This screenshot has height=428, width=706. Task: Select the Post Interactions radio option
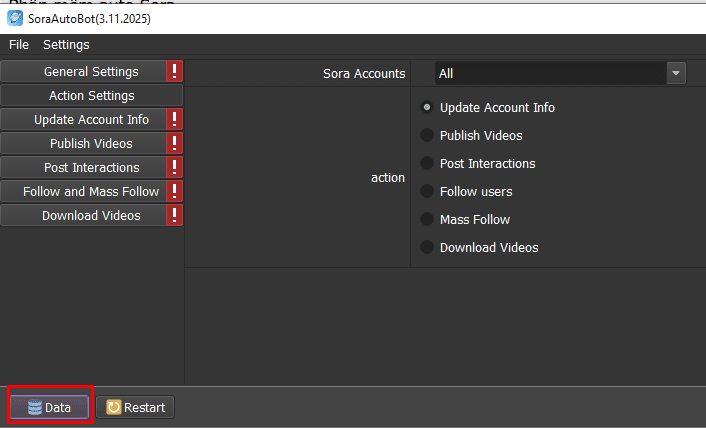pyautogui.click(x=428, y=164)
